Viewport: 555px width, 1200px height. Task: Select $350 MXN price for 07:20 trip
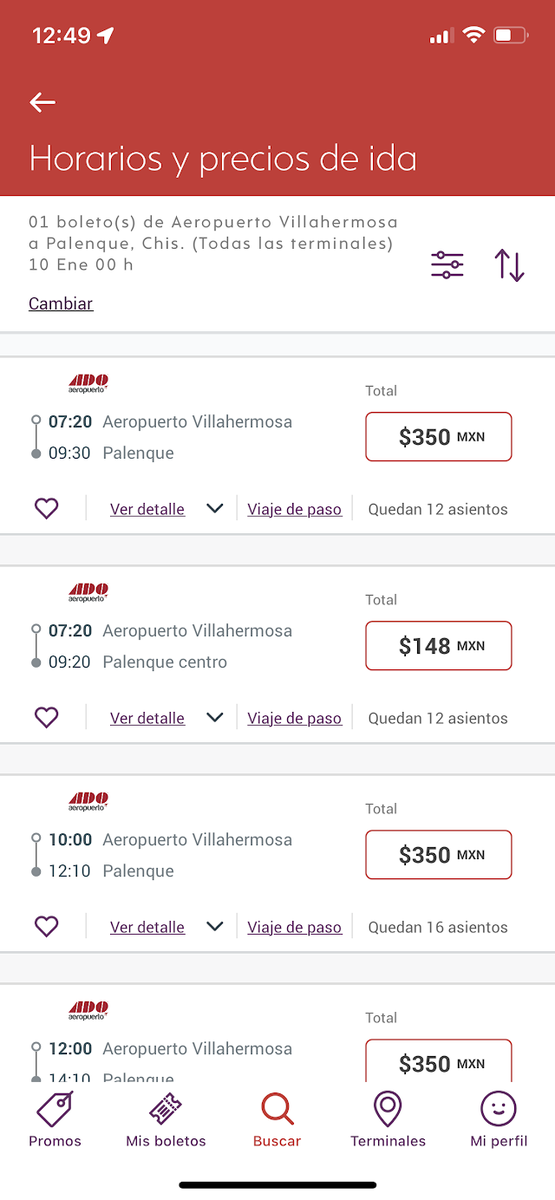pyautogui.click(x=439, y=437)
